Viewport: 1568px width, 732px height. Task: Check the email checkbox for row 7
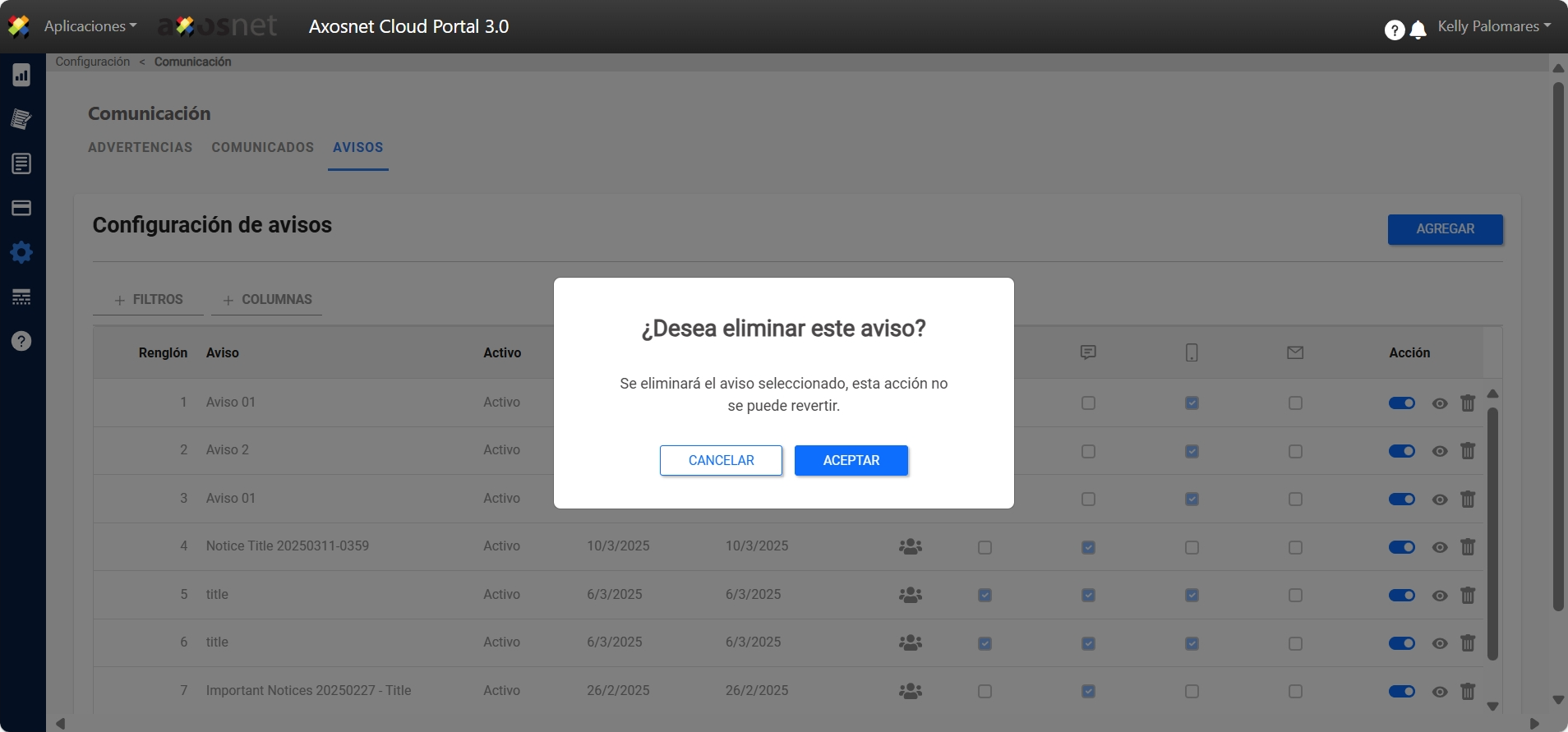1295,692
